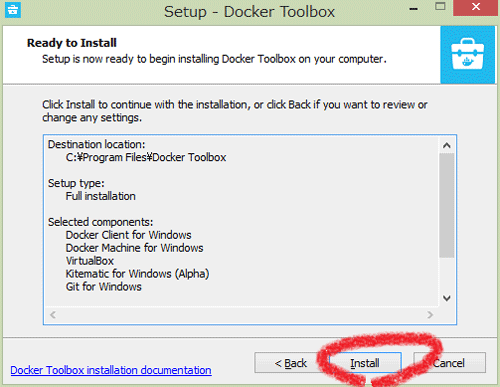Click the scroll left arrow in summary box

tap(53, 315)
